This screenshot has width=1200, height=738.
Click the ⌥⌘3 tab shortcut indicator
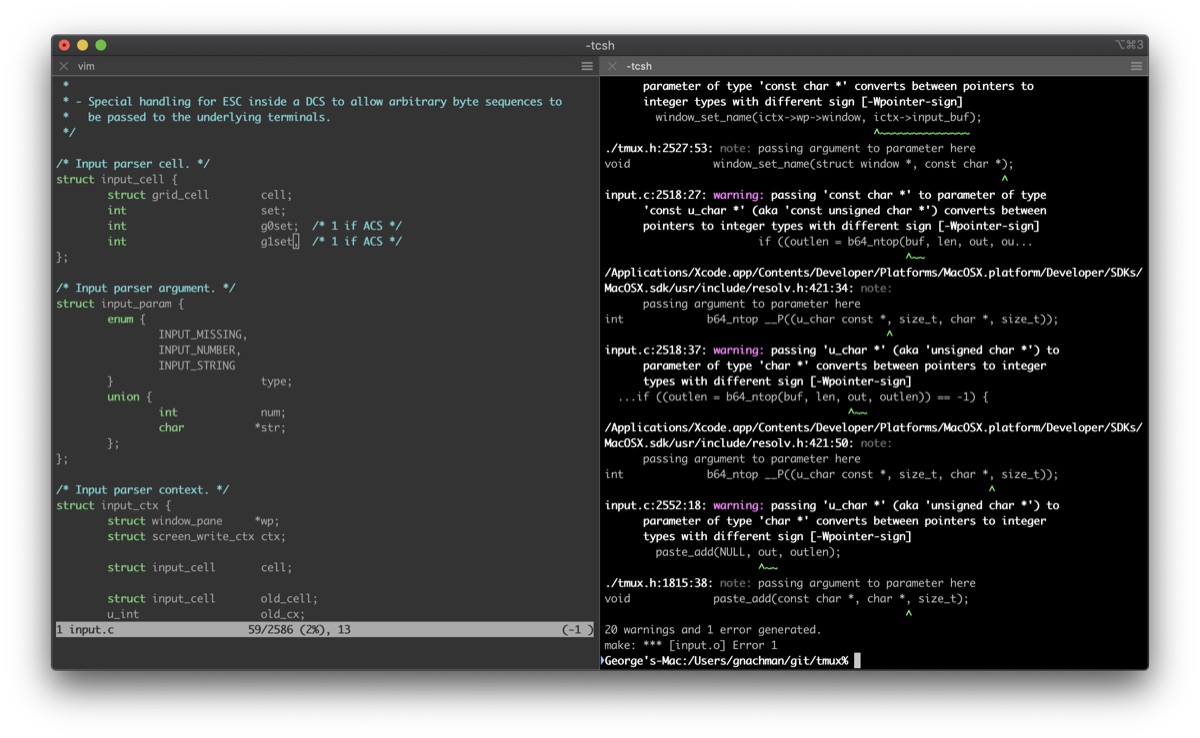[x=1128, y=45]
